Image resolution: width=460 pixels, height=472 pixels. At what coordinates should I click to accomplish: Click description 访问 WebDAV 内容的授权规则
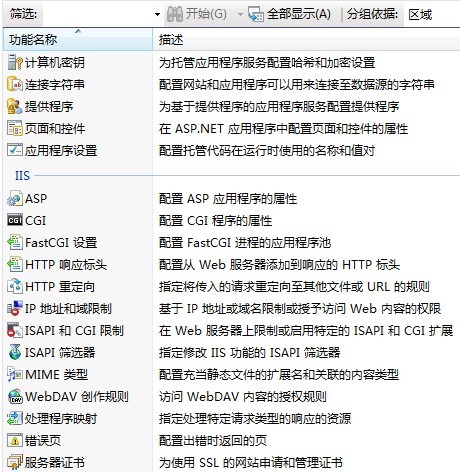click(x=242, y=397)
